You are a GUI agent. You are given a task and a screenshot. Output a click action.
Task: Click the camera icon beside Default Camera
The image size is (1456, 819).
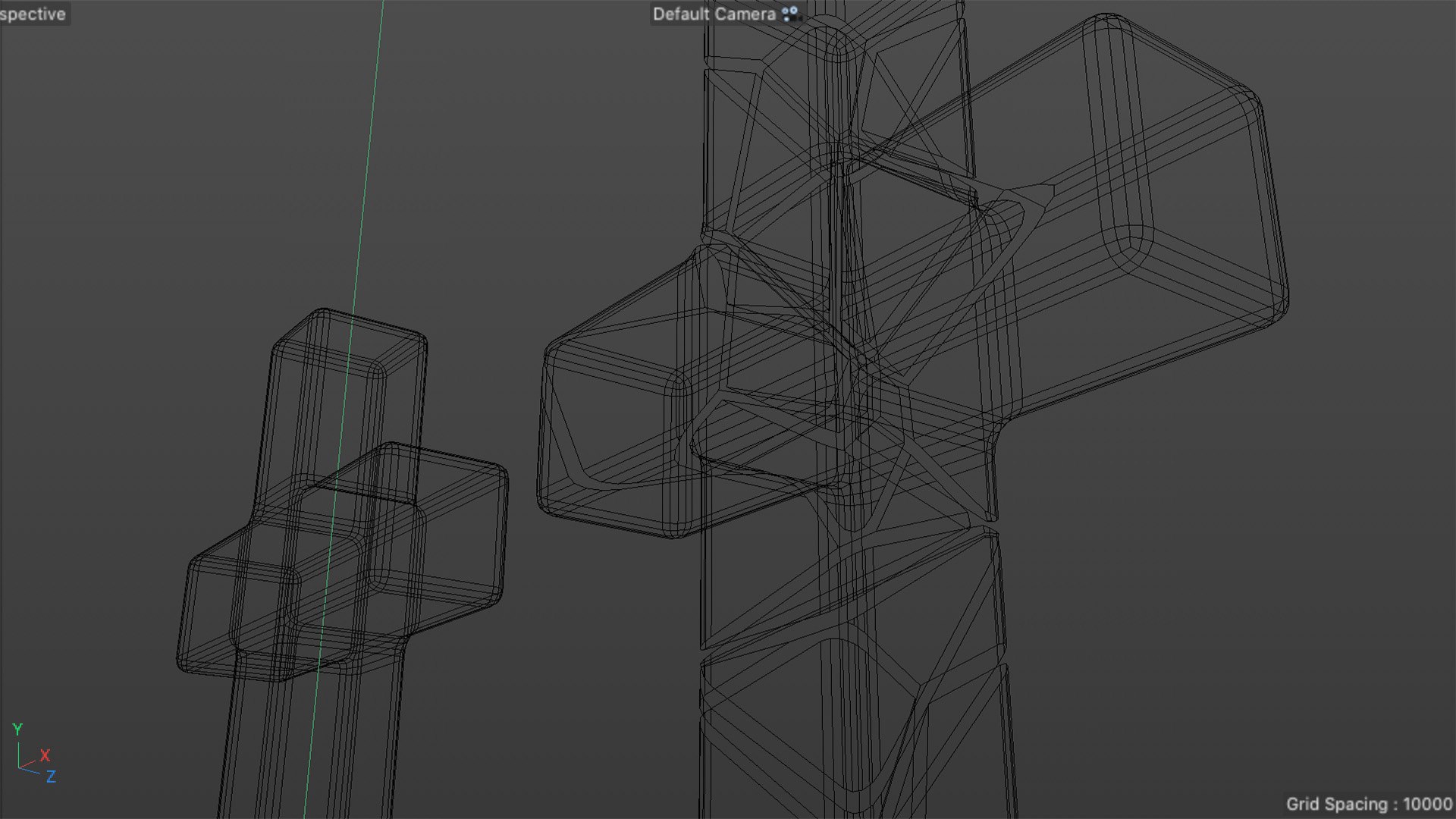click(790, 14)
